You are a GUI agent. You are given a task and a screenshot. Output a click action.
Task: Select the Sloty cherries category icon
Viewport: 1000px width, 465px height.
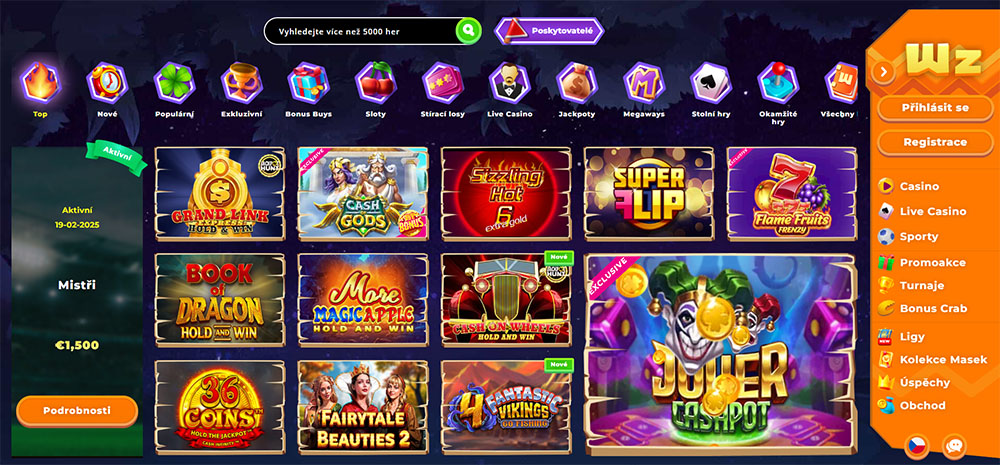[376, 83]
